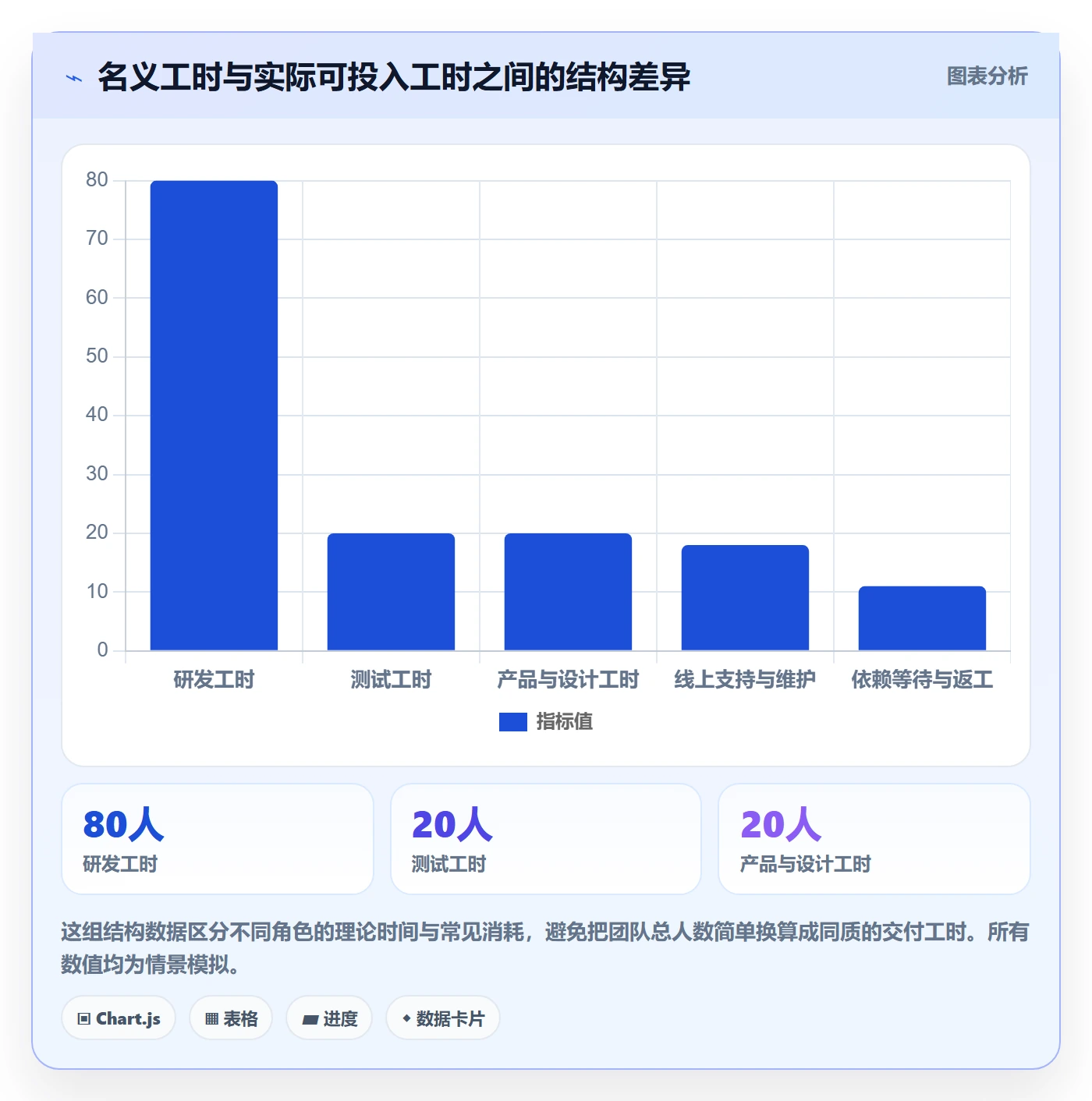Click the 80人 研发工时 data card
Viewport: 1092px width, 1101px height.
pyautogui.click(x=218, y=839)
